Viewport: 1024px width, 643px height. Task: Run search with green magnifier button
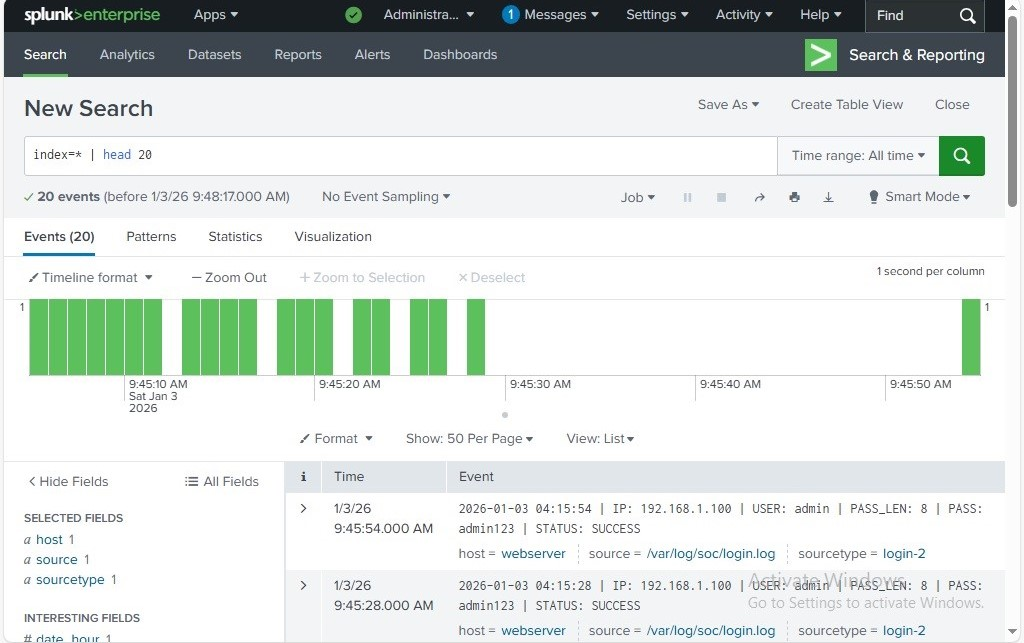[961, 155]
